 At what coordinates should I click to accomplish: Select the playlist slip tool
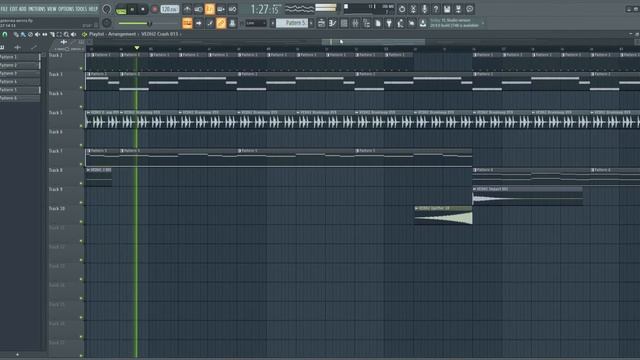click(x=45, y=35)
